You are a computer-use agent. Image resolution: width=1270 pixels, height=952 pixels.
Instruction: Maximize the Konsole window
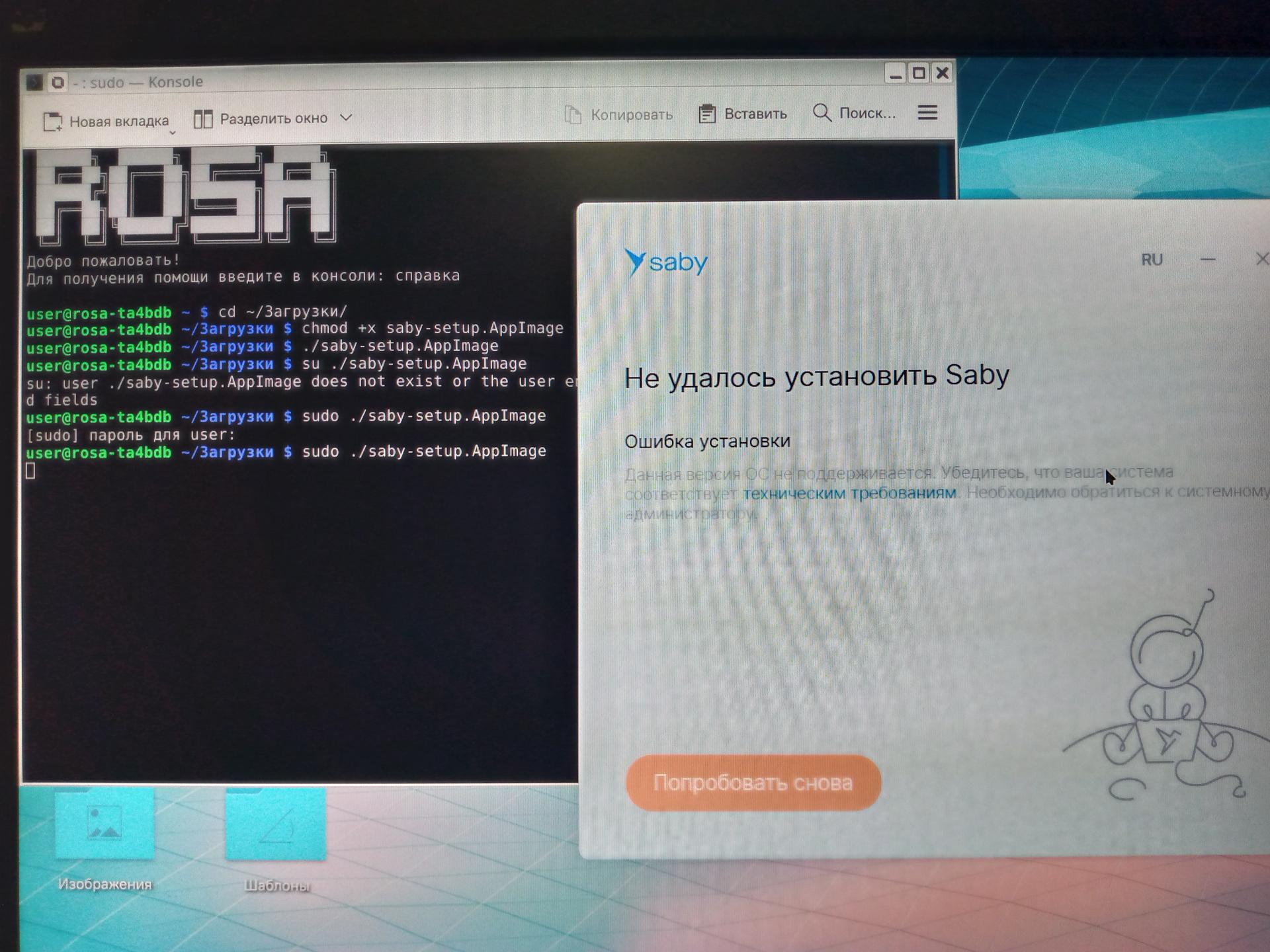point(919,73)
